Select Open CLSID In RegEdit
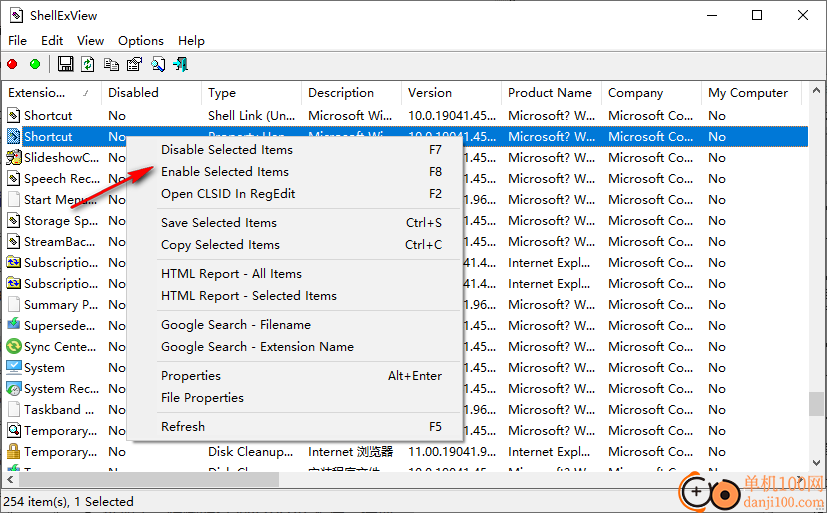This screenshot has width=827, height=513. point(295,194)
